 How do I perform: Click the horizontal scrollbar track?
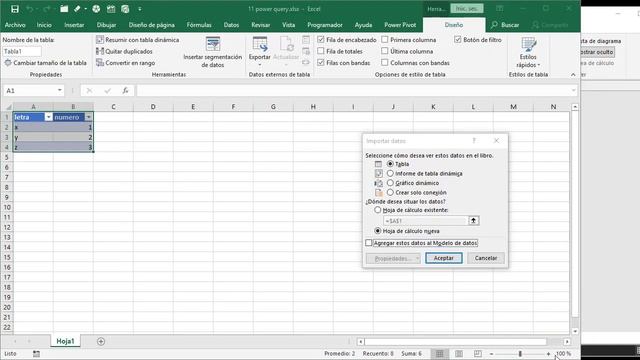point(455,341)
